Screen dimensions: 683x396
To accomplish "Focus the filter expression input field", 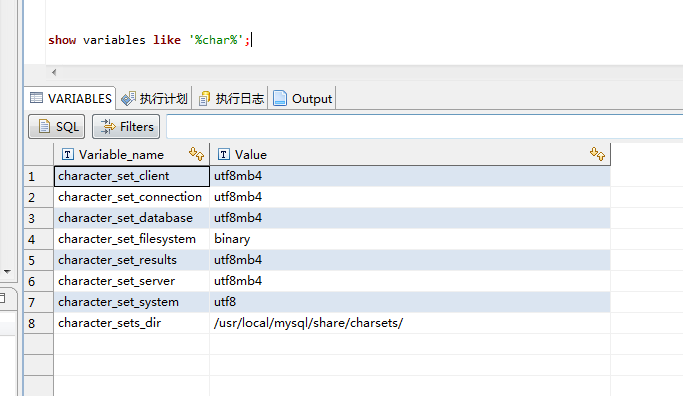I will pos(425,127).
